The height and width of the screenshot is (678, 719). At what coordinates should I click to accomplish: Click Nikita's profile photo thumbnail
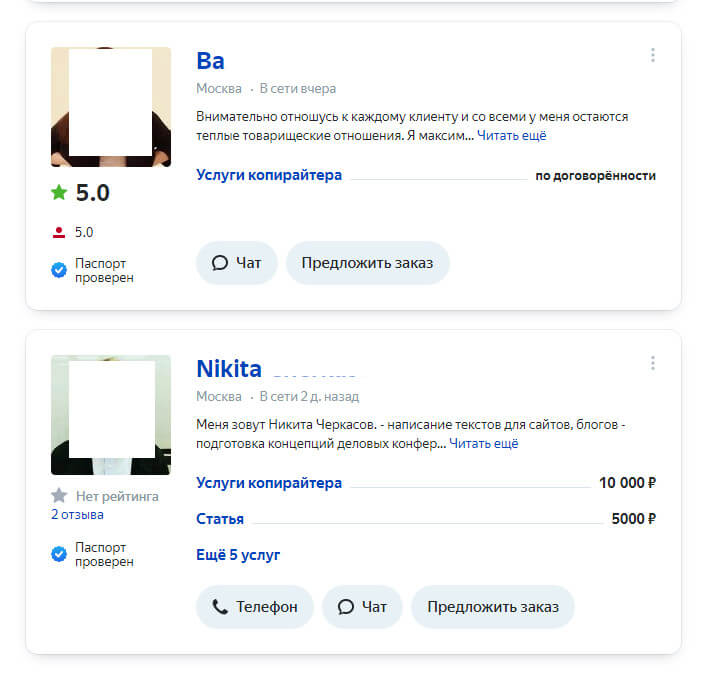[110, 414]
